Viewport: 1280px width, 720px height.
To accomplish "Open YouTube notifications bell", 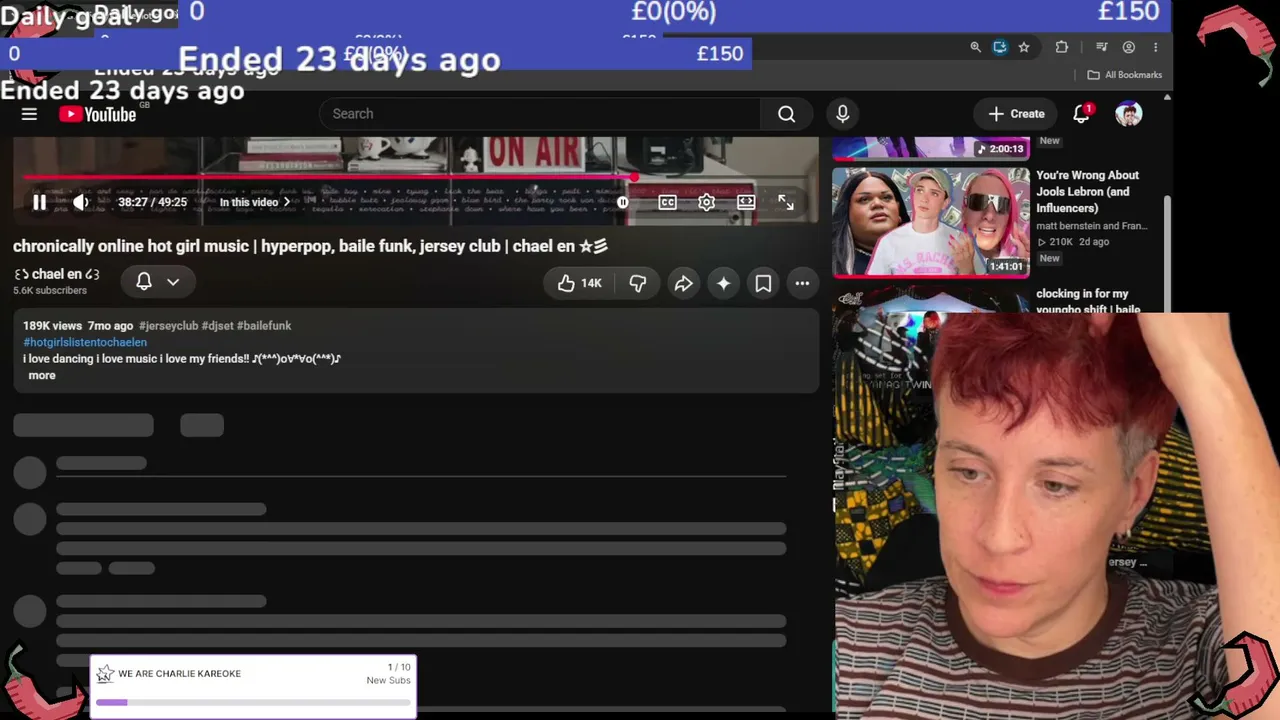I will pos(1081,114).
